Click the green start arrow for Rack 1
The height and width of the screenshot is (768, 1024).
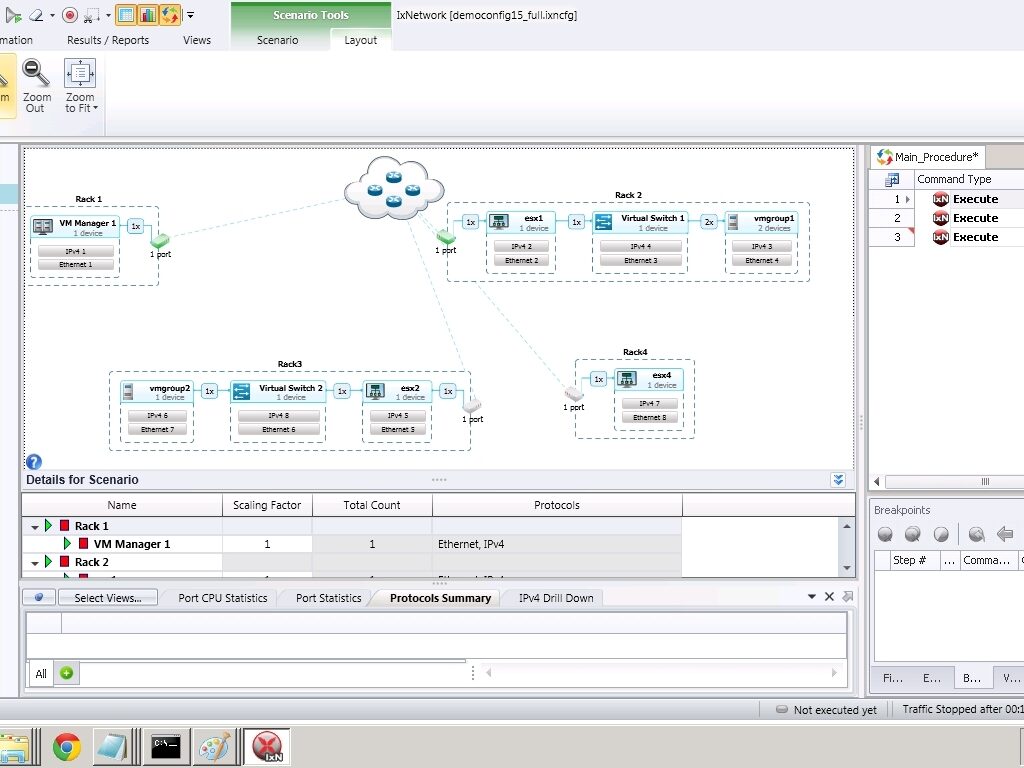[49, 526]
